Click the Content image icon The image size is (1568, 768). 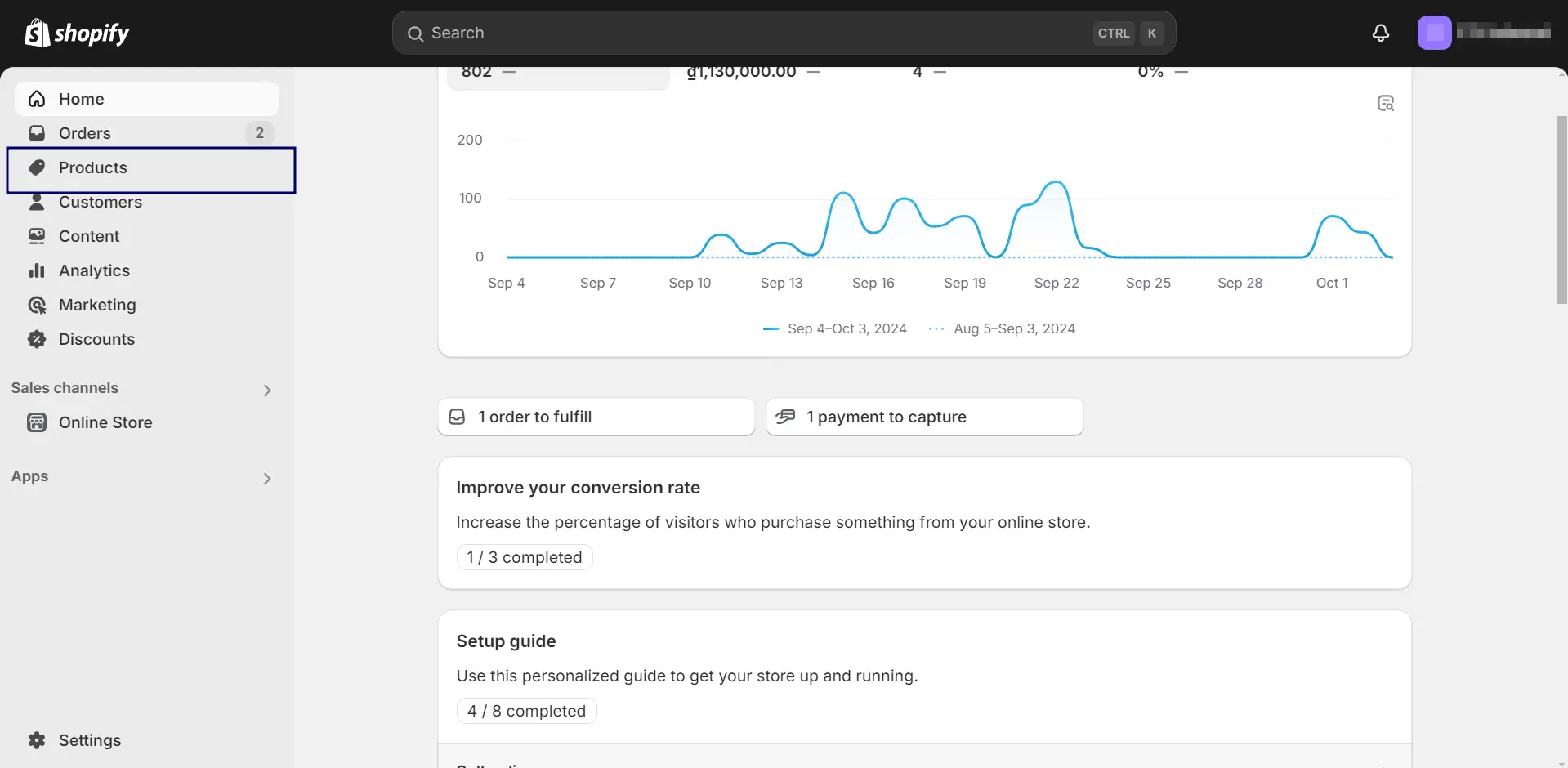[x=37, y=236]
